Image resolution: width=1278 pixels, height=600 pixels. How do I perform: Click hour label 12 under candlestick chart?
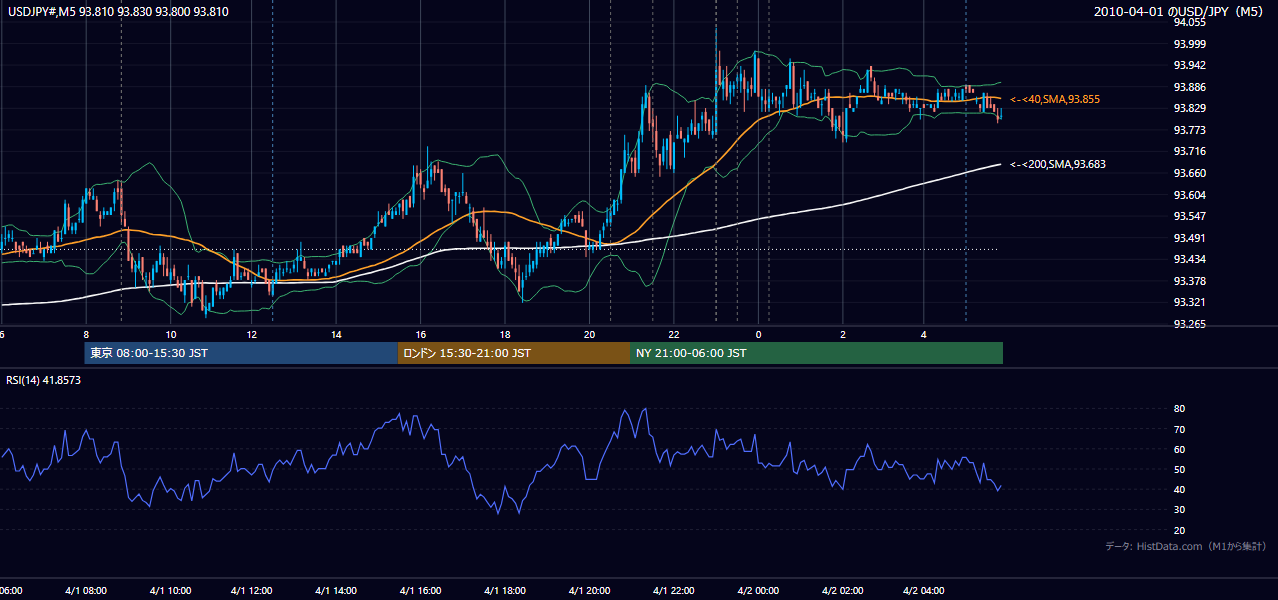[253, 334]
